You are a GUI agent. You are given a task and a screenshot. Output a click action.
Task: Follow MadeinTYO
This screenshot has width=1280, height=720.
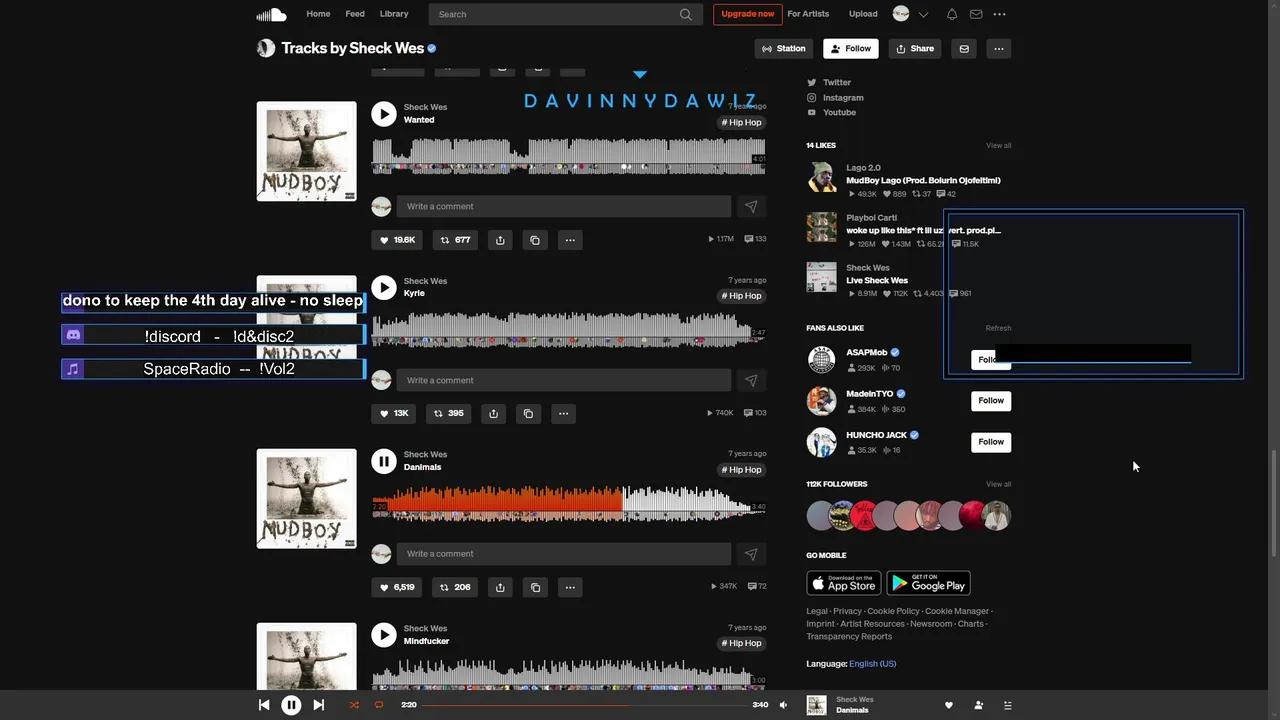point(991,401)
